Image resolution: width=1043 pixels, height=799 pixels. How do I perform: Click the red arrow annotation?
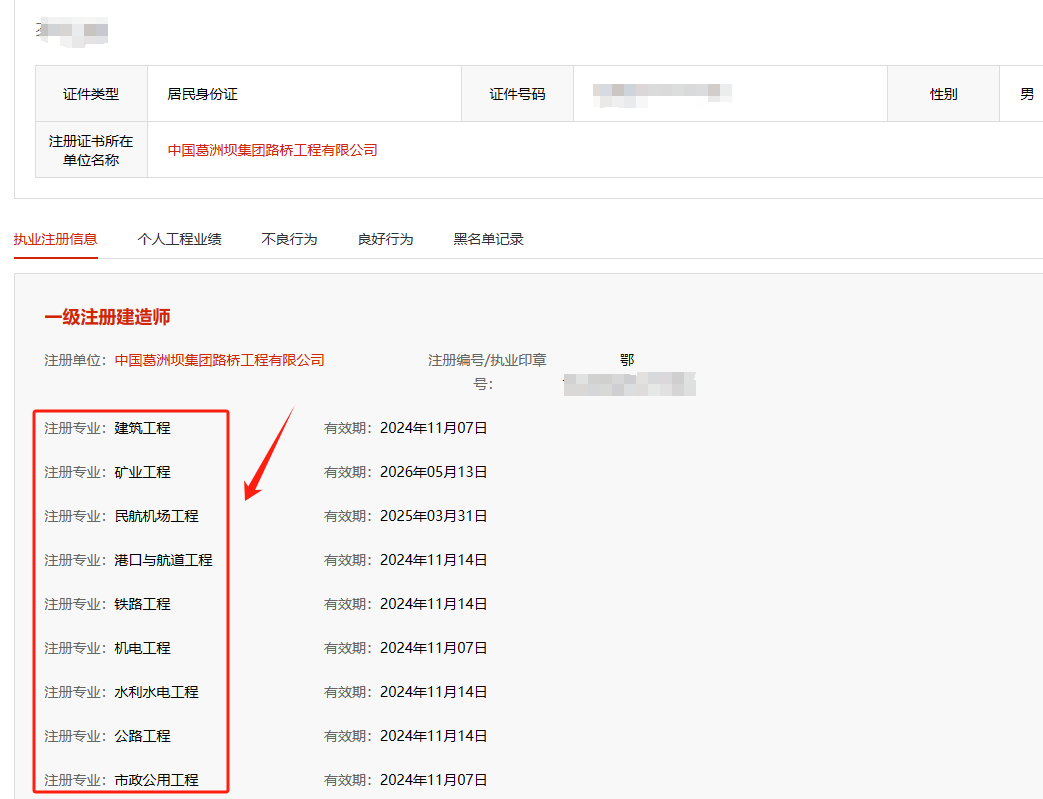[x=268, y=455]
